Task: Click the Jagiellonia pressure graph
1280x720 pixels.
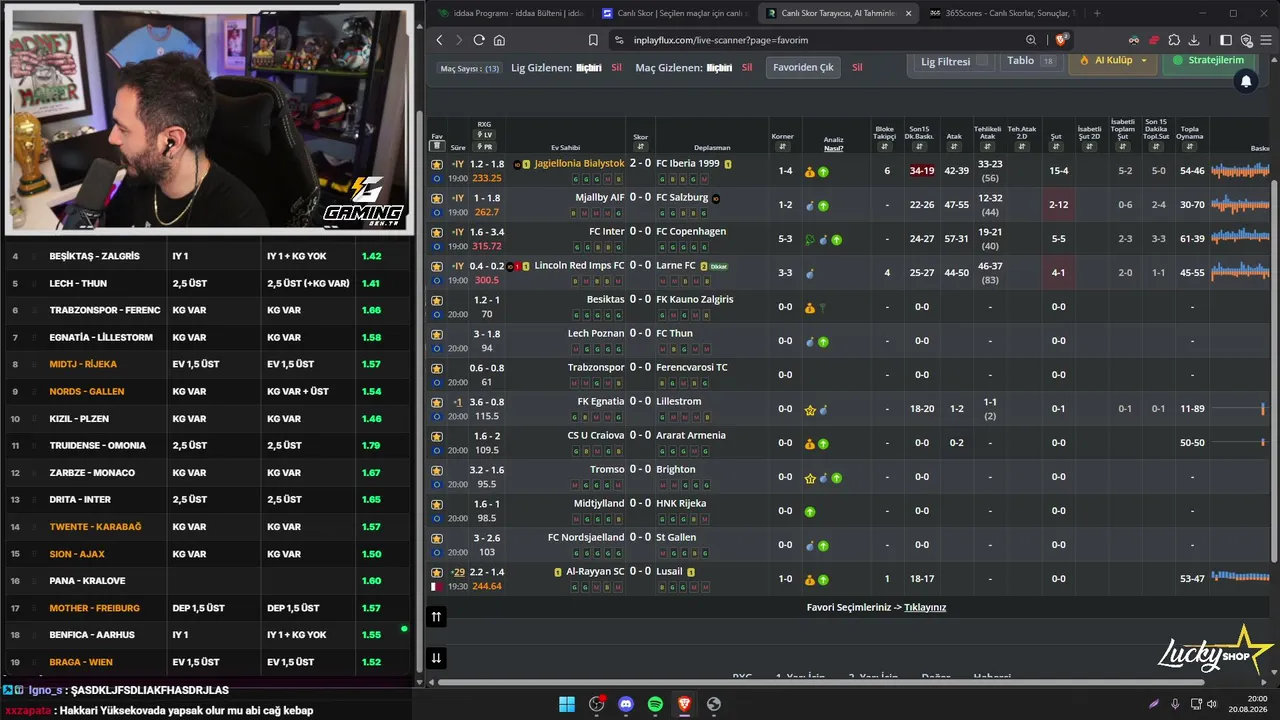Action: point(1240,171)
